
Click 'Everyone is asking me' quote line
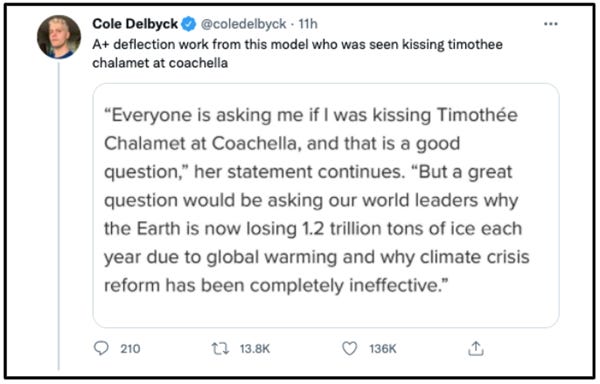311,115
